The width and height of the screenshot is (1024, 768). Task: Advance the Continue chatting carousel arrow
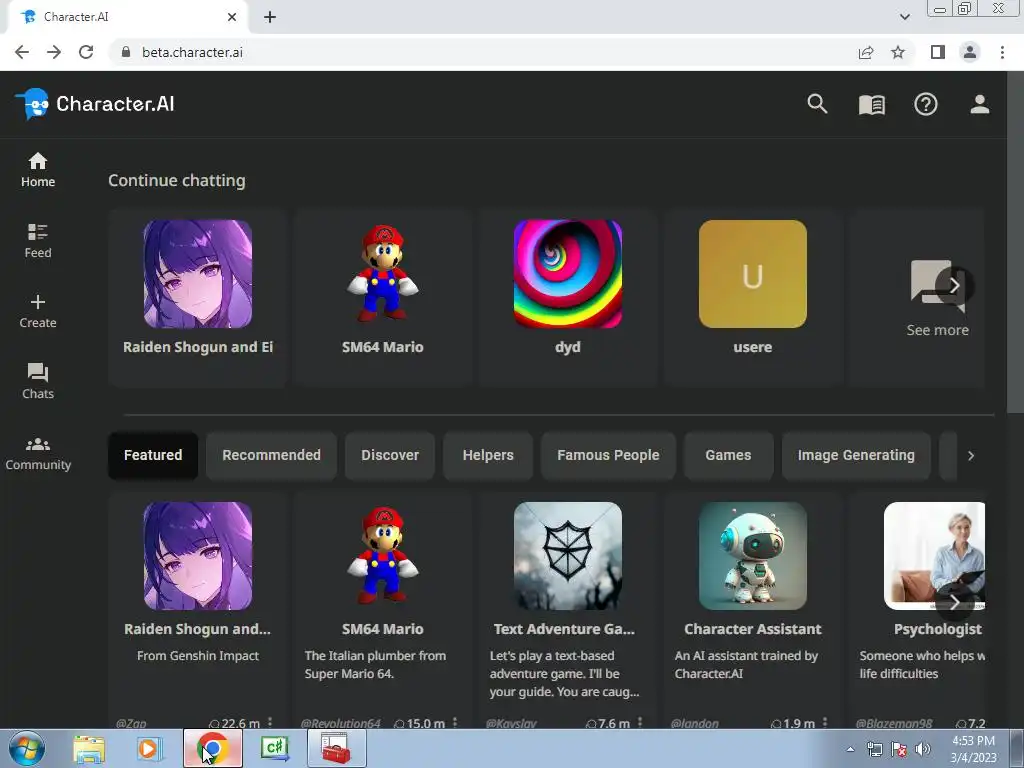pyautogui.click(x=955, y=285)
